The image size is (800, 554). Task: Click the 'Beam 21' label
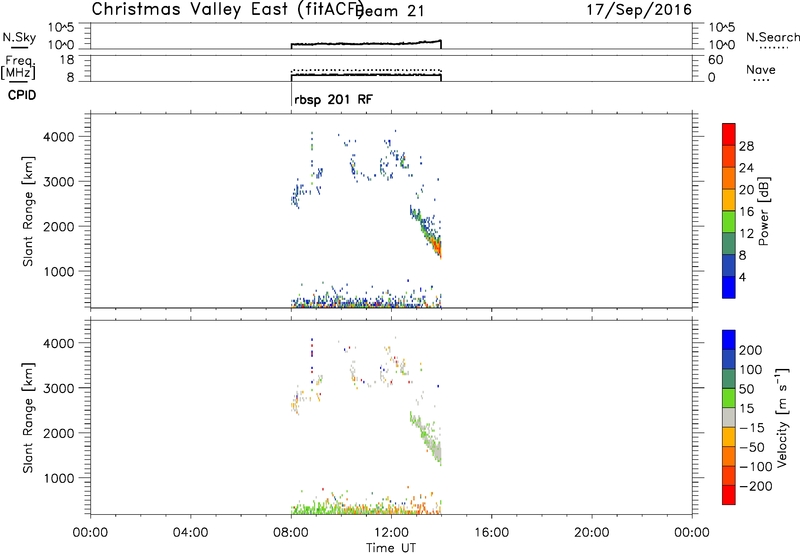pyautogui.click(x=391, y=11)
